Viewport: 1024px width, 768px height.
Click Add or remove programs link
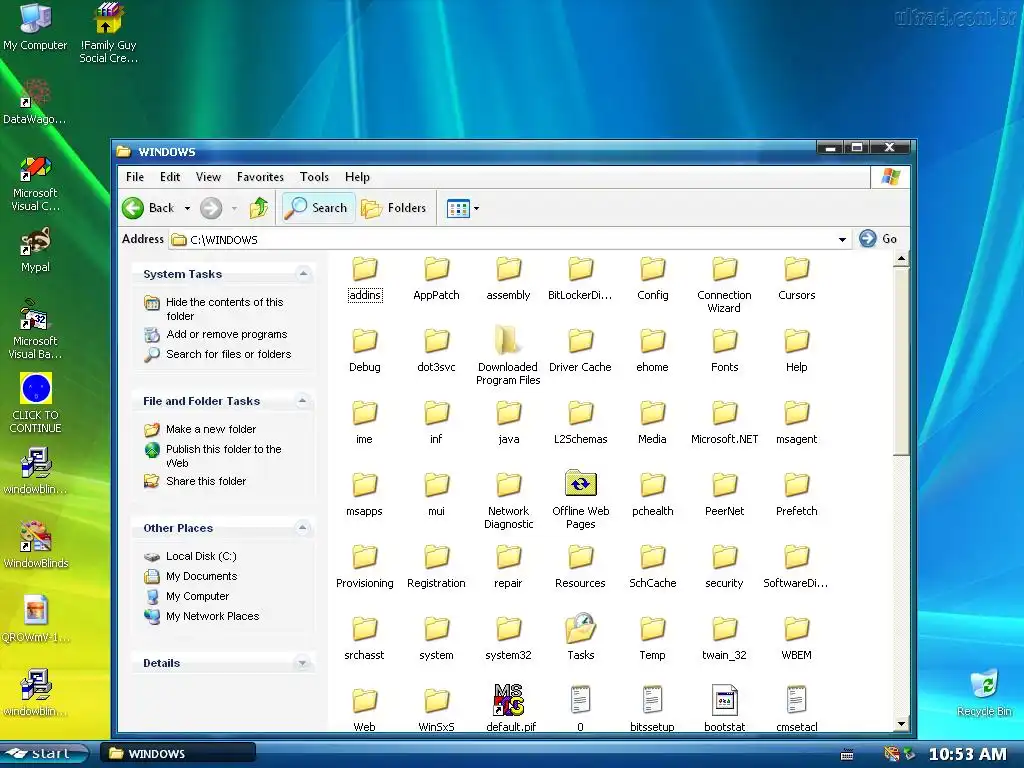pyautogui.click(x=227, y=334)
